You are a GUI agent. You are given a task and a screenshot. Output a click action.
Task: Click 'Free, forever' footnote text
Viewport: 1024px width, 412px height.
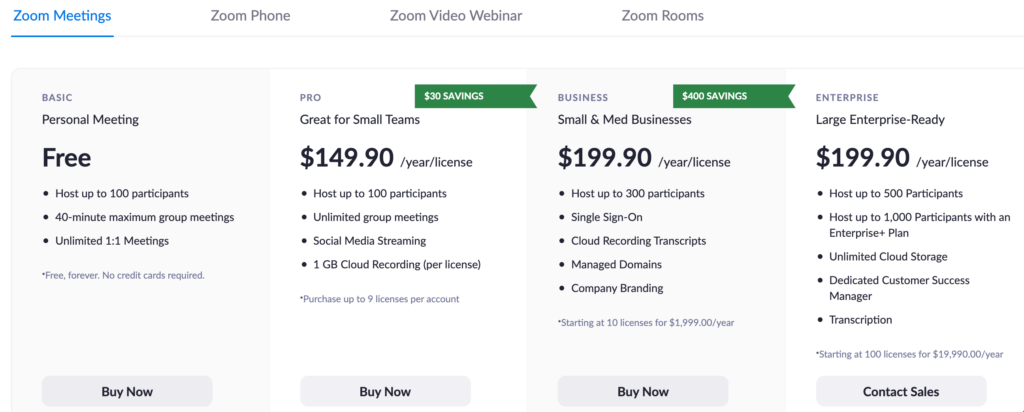[x=123, y=276]
